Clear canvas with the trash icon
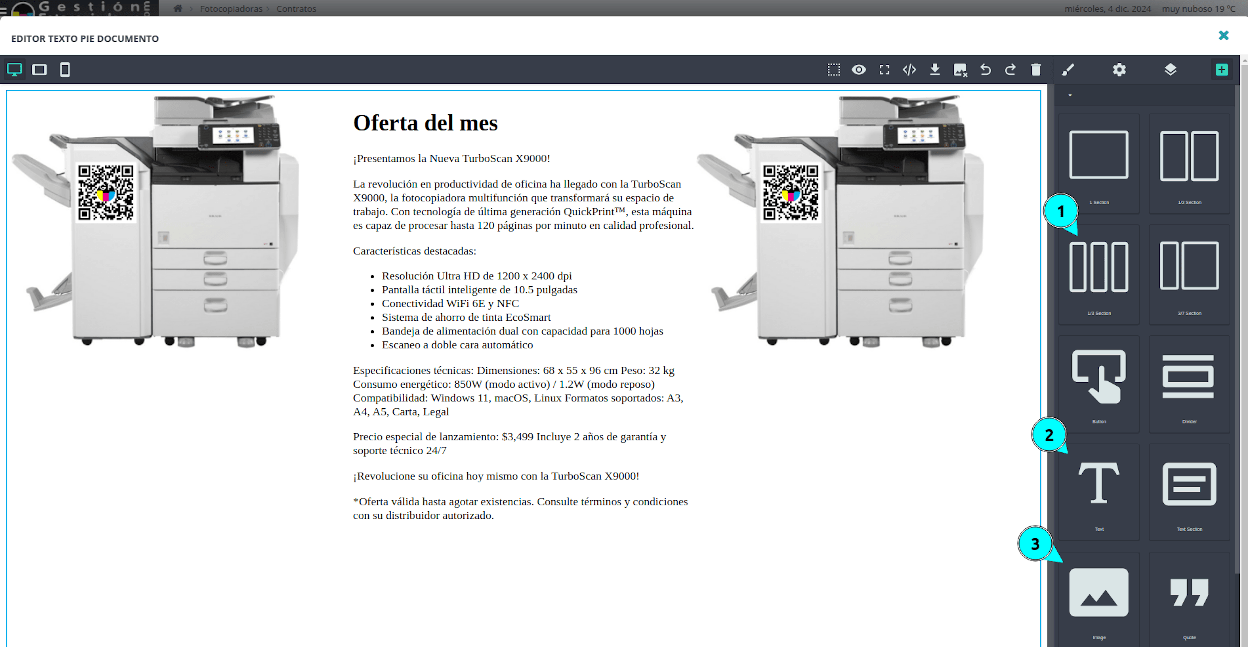Image resolution: width=1248 pixels, height=647 pixels. [x=1036, y=70]
